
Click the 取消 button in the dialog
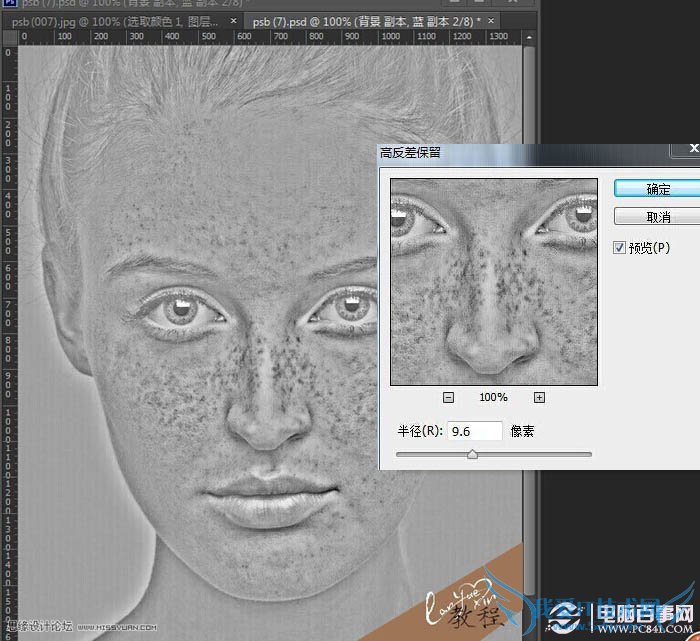(x=657, y=217)
